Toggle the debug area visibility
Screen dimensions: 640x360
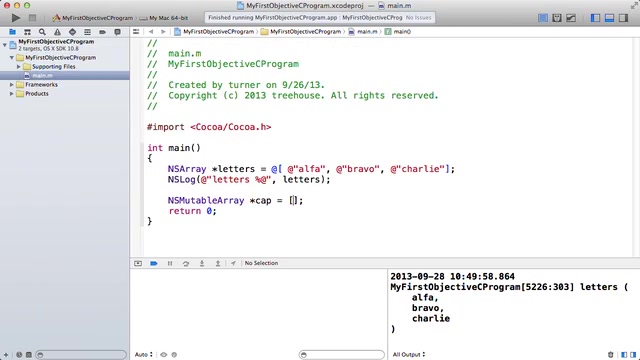(x=609, y=18)
